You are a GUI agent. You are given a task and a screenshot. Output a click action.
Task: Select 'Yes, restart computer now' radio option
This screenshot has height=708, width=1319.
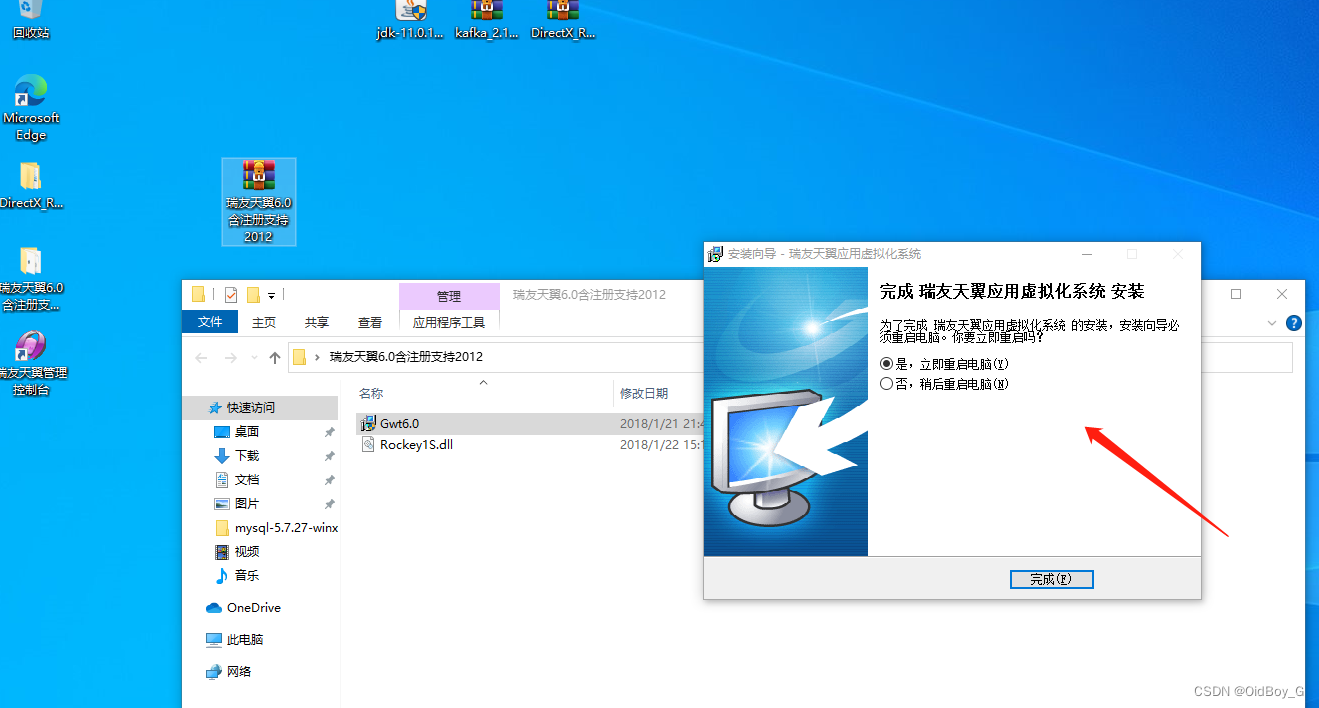pos(944,364)
